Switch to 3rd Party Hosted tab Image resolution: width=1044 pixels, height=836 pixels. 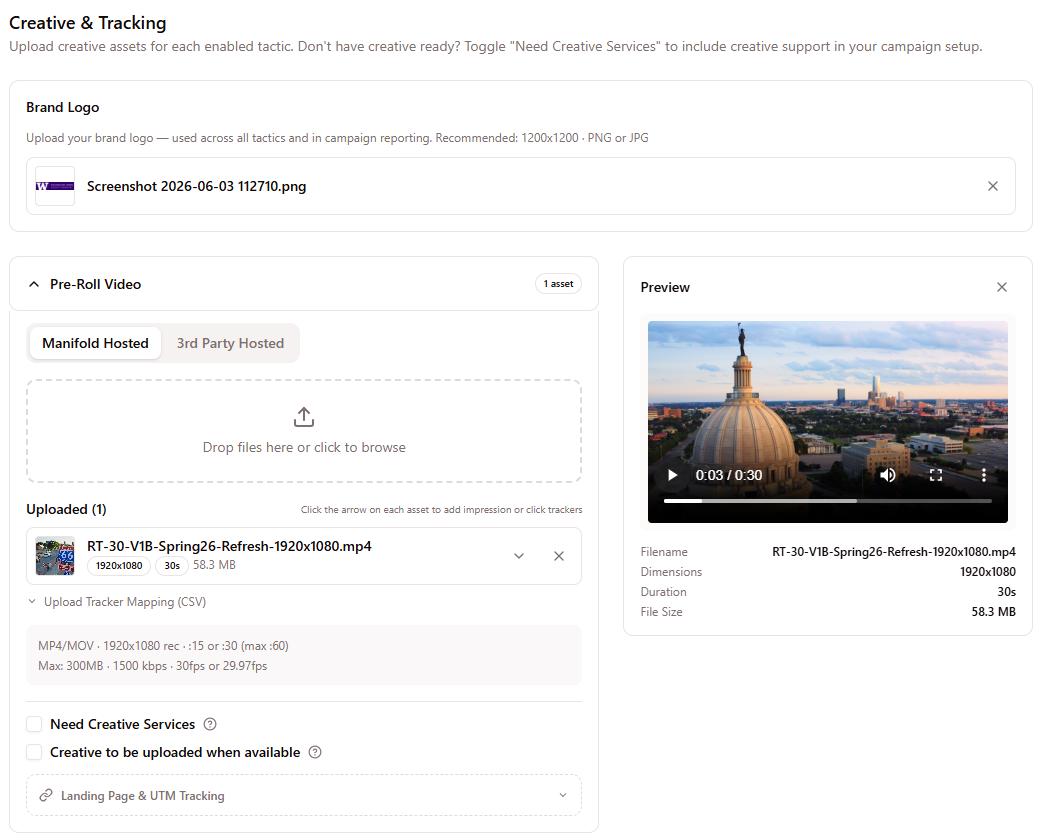[x=230, y=343]
